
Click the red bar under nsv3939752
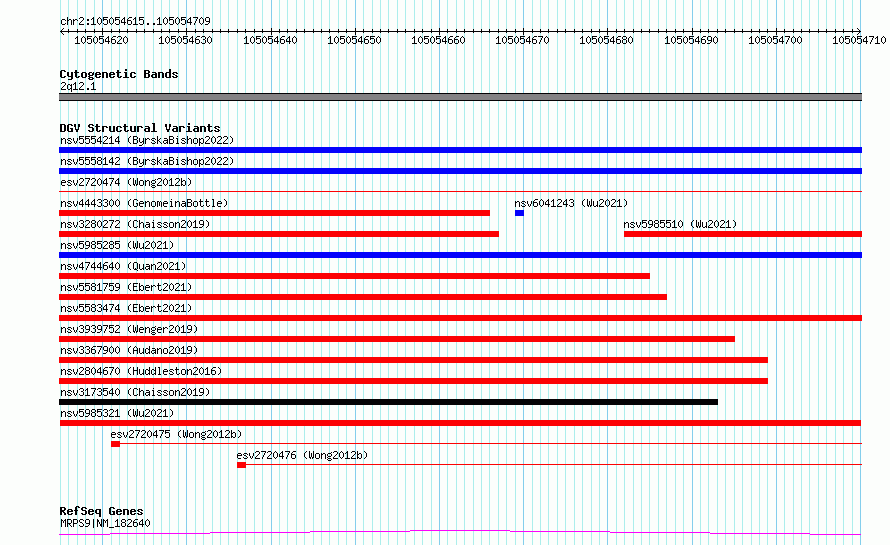click(x=397, y=339)
